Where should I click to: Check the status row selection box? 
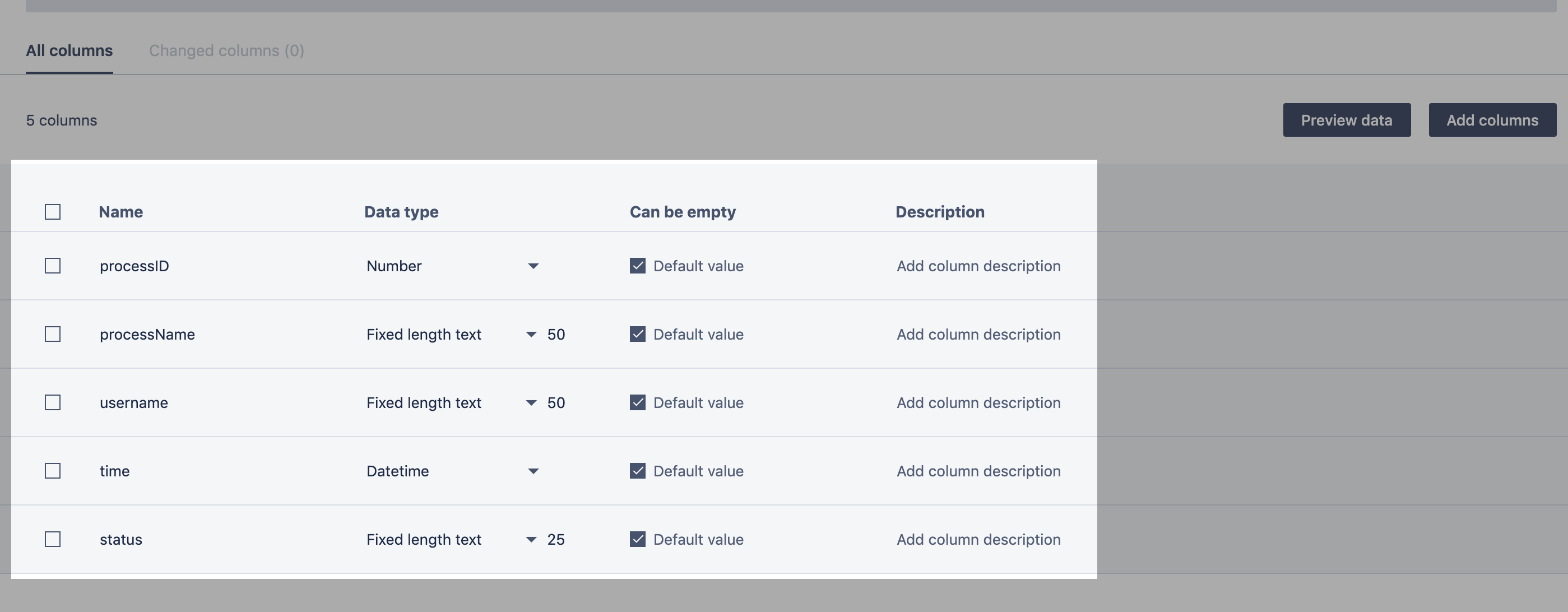[53, 540]
